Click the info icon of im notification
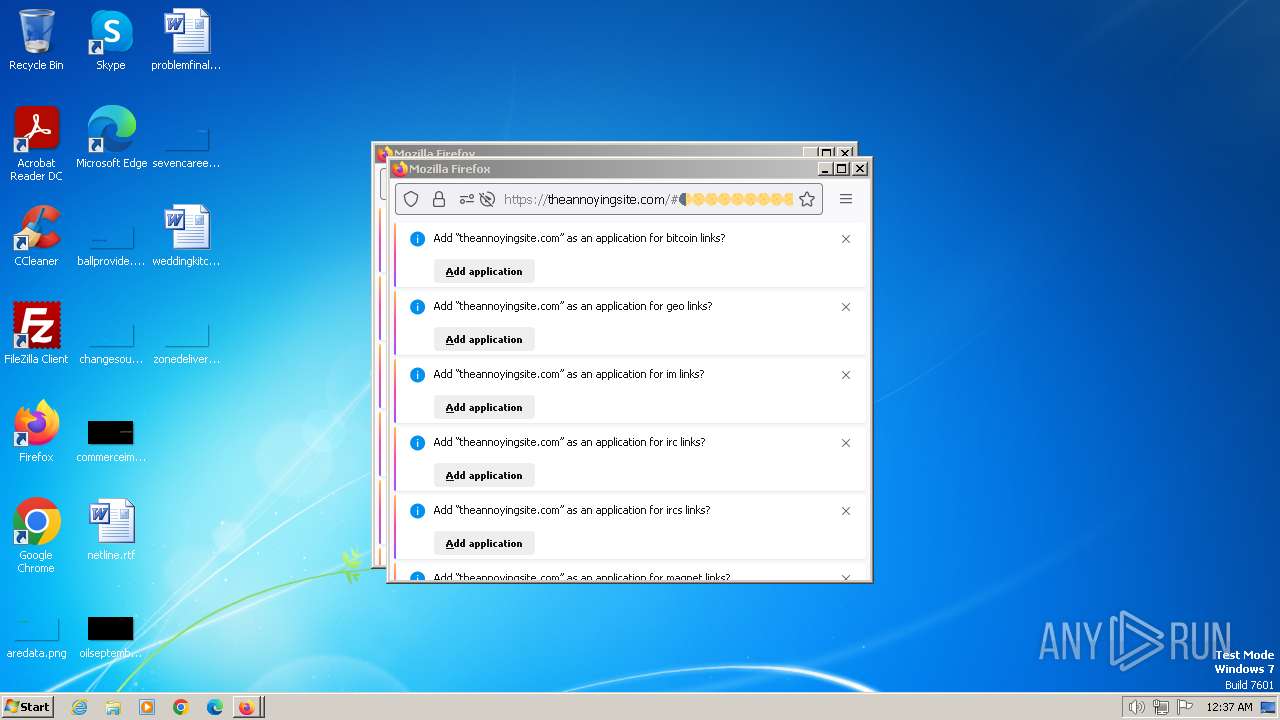1280x720 pixels. tap(418, 375)
